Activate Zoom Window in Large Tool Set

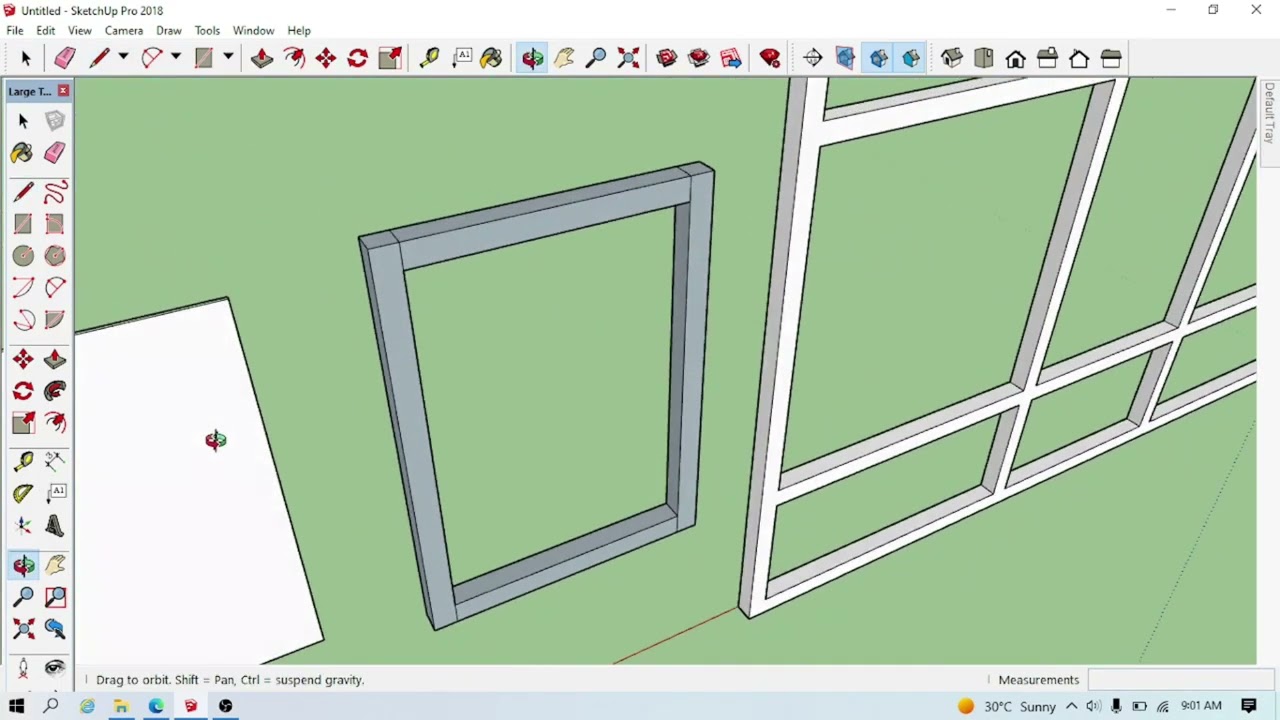(55, 597)
